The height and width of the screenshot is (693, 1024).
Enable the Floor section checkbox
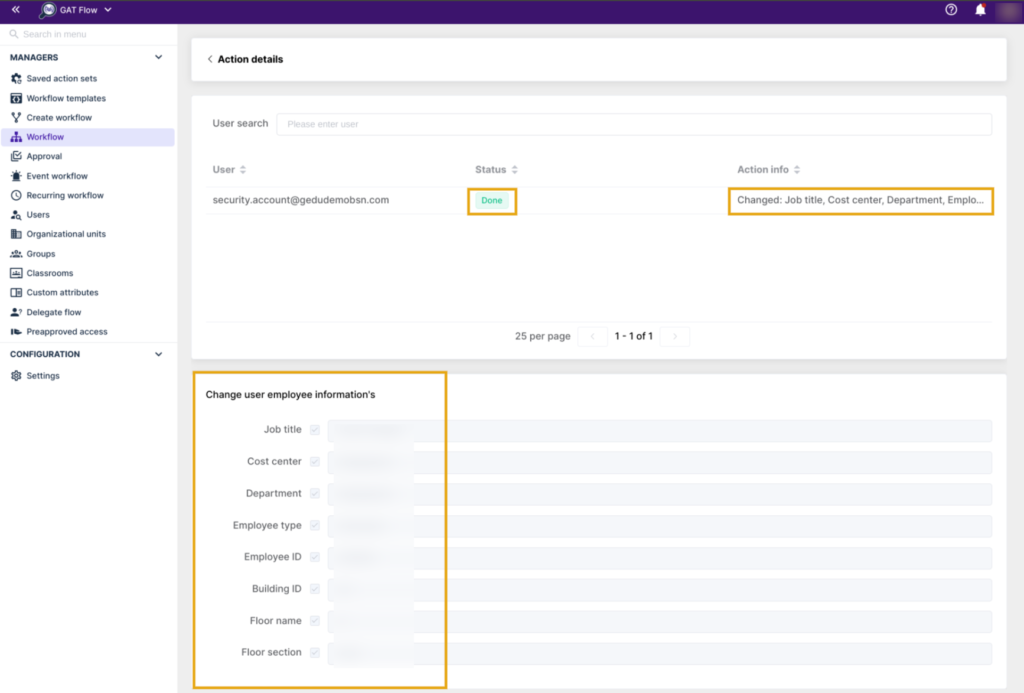click(x=315, y=652)
